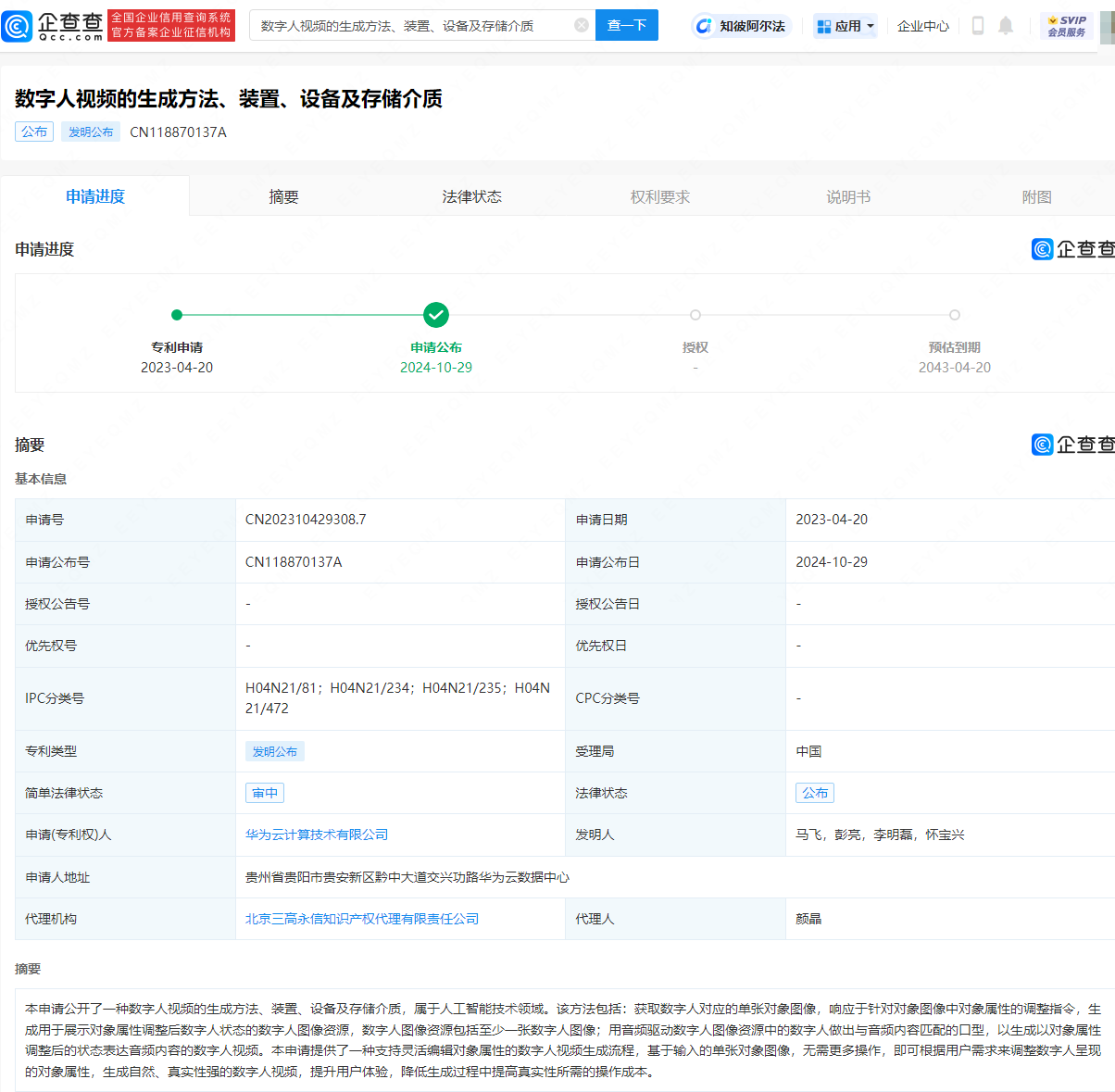Open the 附图 tab
1115x1092 pixels.
pos(1036,196)
